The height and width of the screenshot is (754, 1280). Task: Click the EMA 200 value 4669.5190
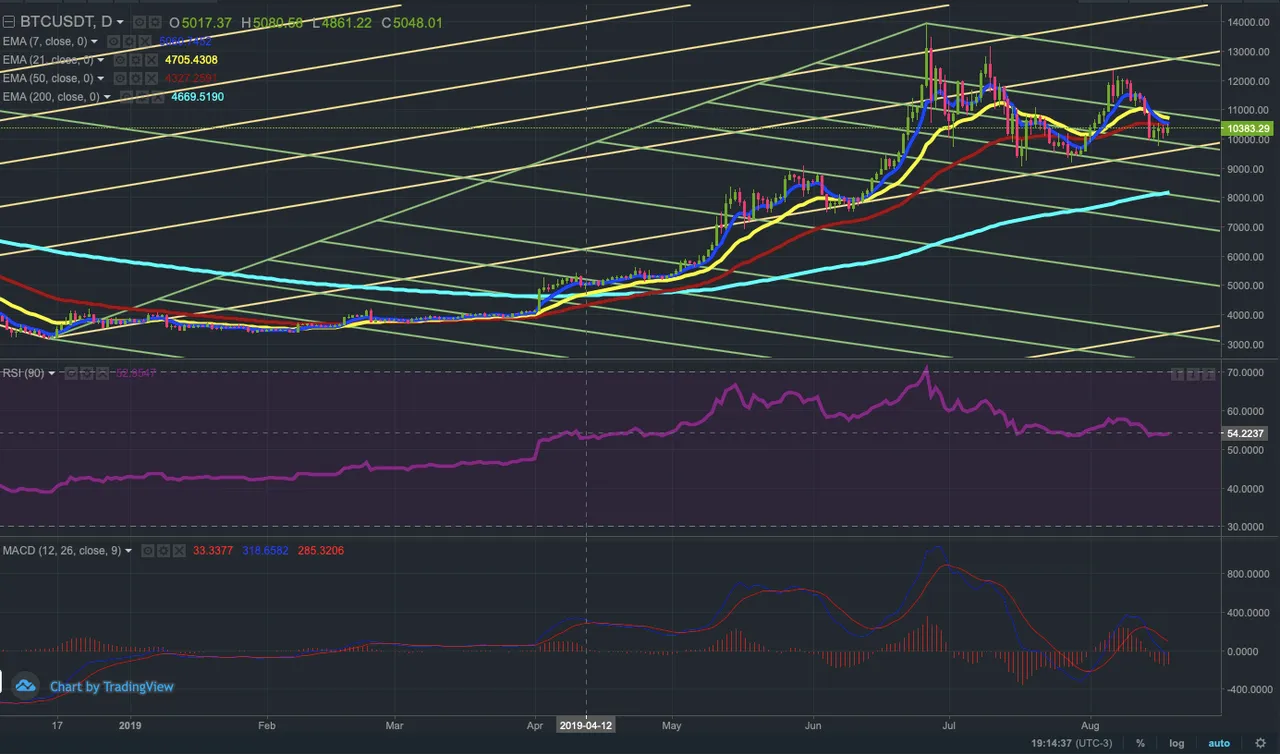[196, 97]
